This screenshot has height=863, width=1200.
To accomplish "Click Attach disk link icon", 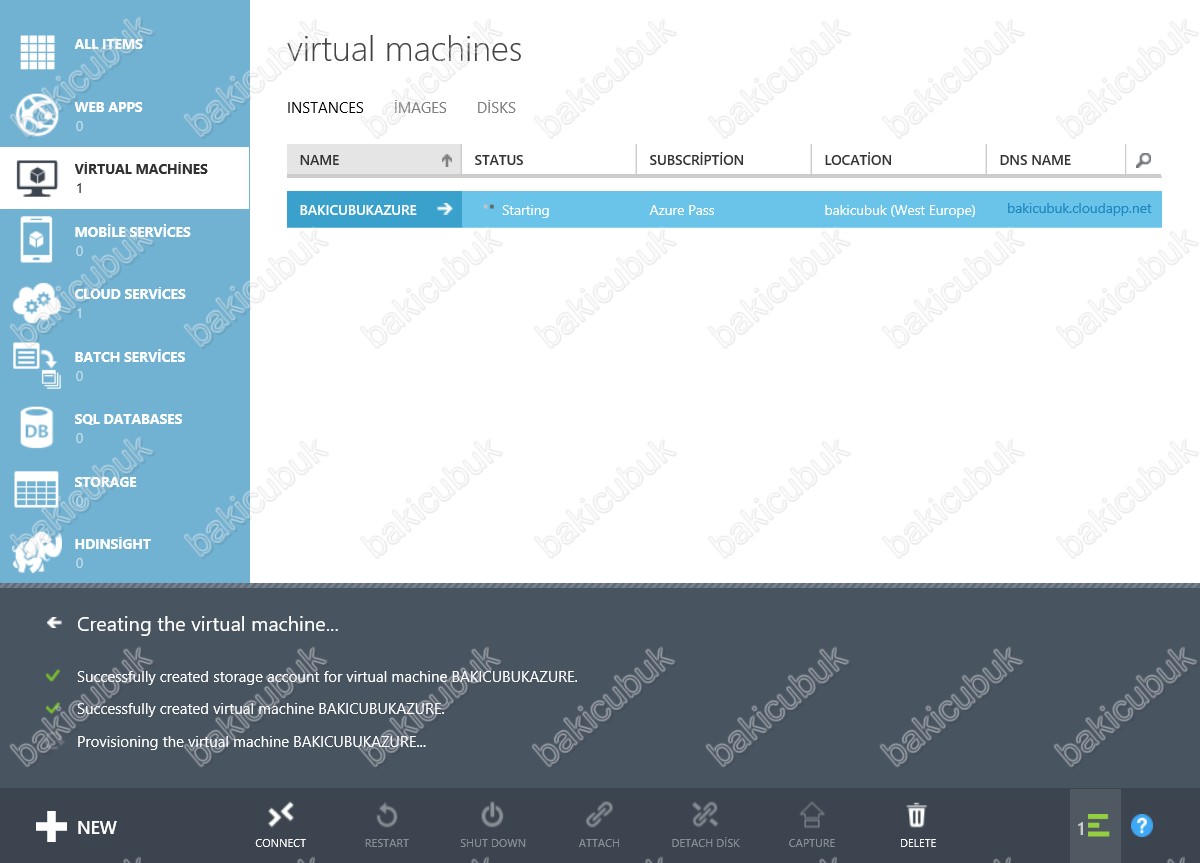I will 599,815.
